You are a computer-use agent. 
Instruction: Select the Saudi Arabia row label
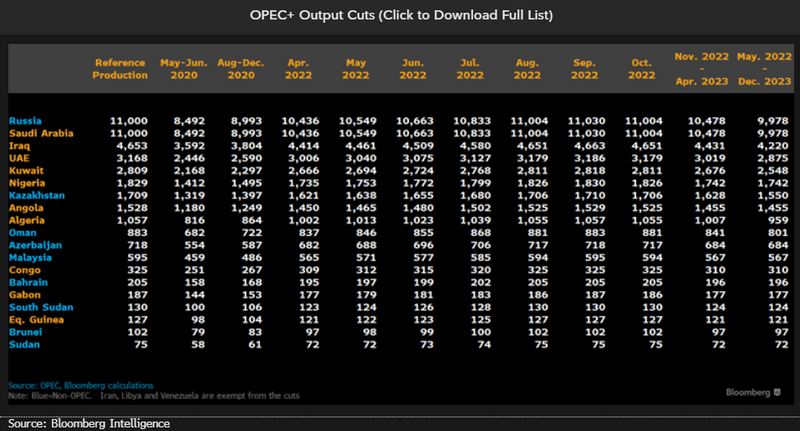39,133
